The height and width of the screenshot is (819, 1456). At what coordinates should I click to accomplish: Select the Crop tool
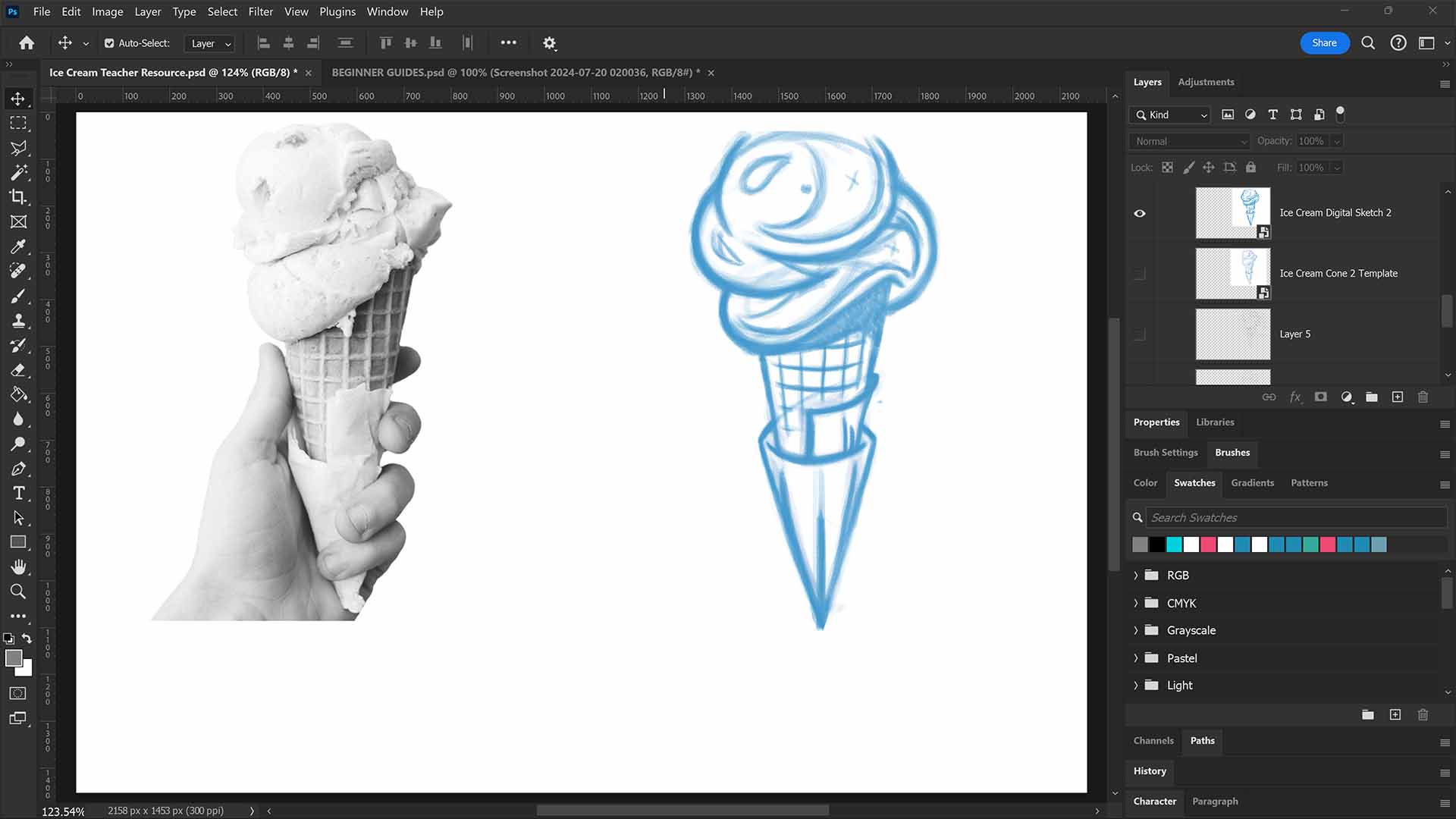click(x=18, y=197)
